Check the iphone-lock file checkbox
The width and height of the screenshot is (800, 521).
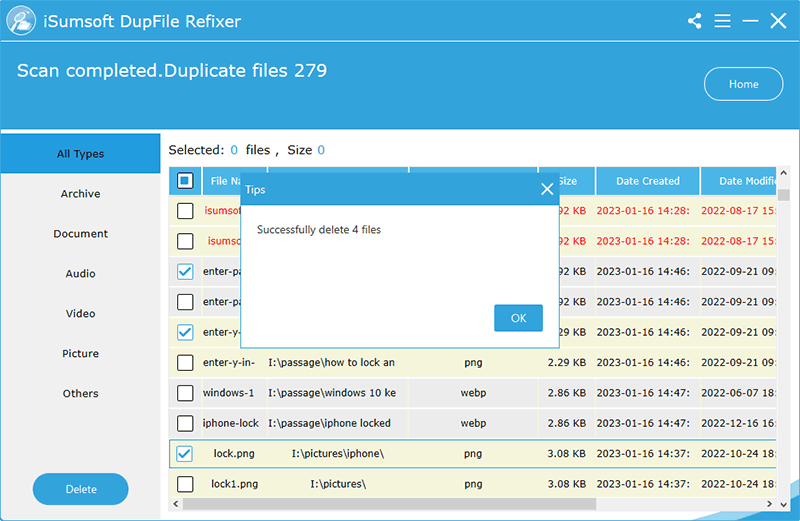(185, 423)
